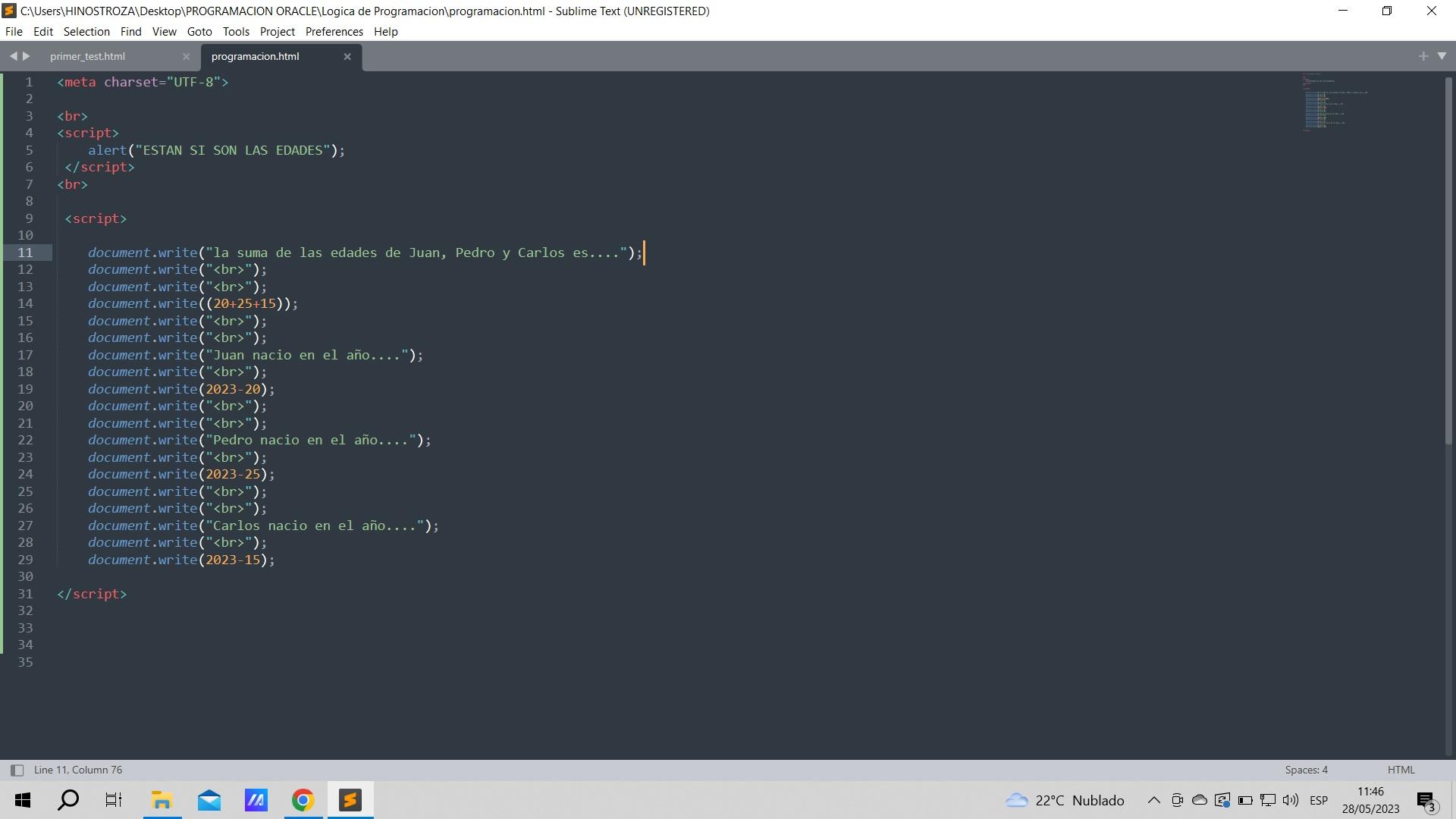Open the network connection icon

pos(1268,800)
